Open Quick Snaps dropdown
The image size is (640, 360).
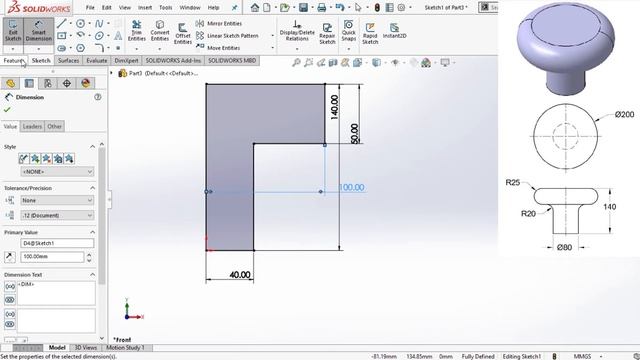click(x=349, y=49)
